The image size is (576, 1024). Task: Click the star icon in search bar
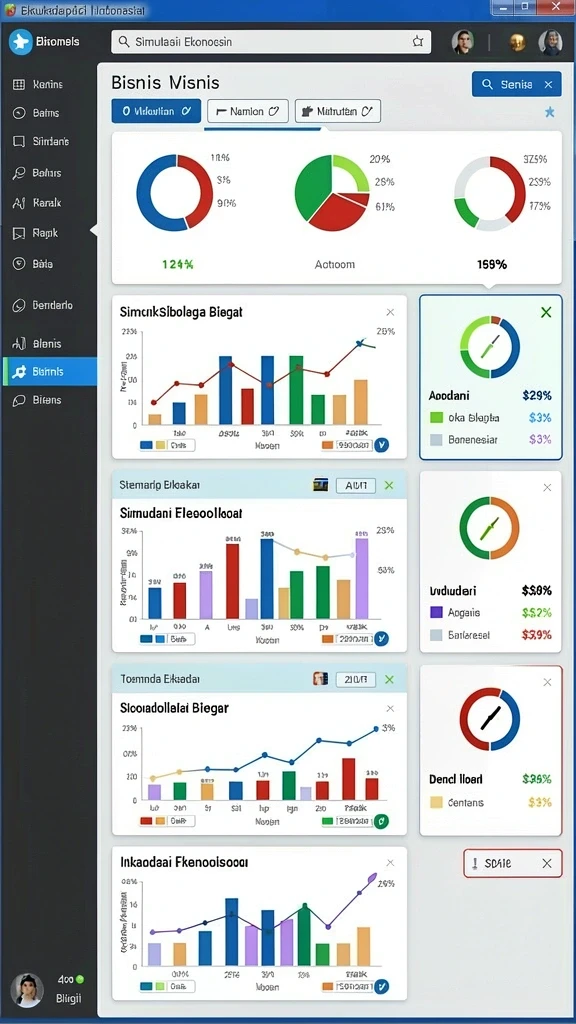pos(418,42)
